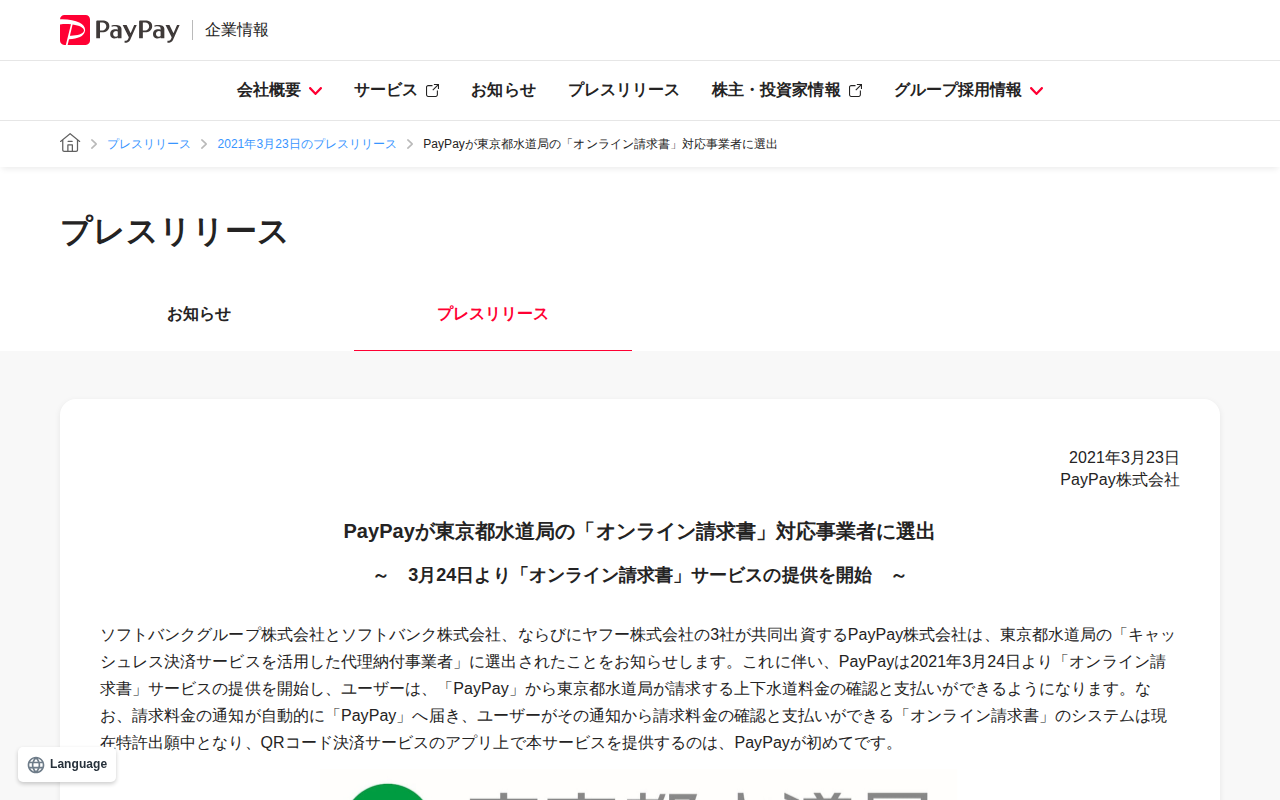1280x800 pixels.
Task: Click the first breadcrumb separator arrow after home
Action: point(94,144)
